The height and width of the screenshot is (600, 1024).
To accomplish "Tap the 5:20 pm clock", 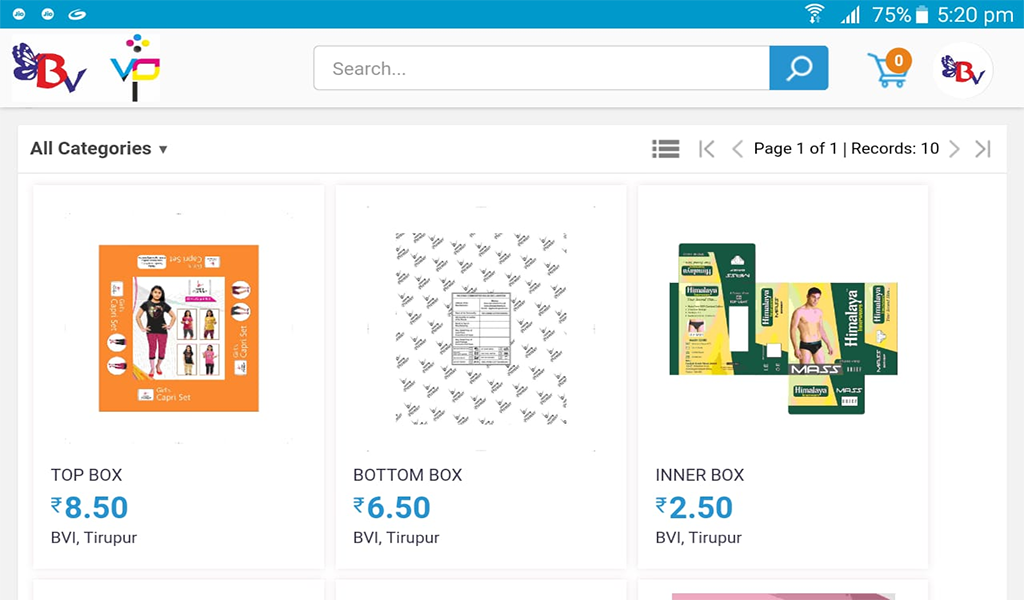I will (975, 14).
